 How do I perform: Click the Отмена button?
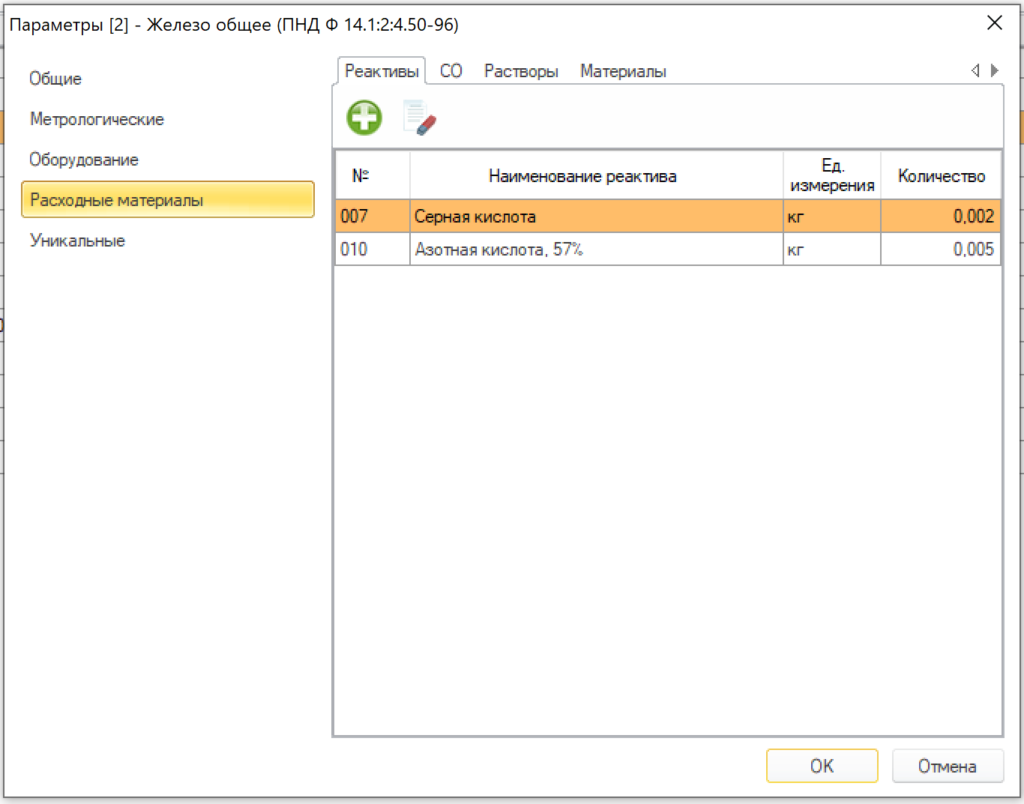(947, 765)
